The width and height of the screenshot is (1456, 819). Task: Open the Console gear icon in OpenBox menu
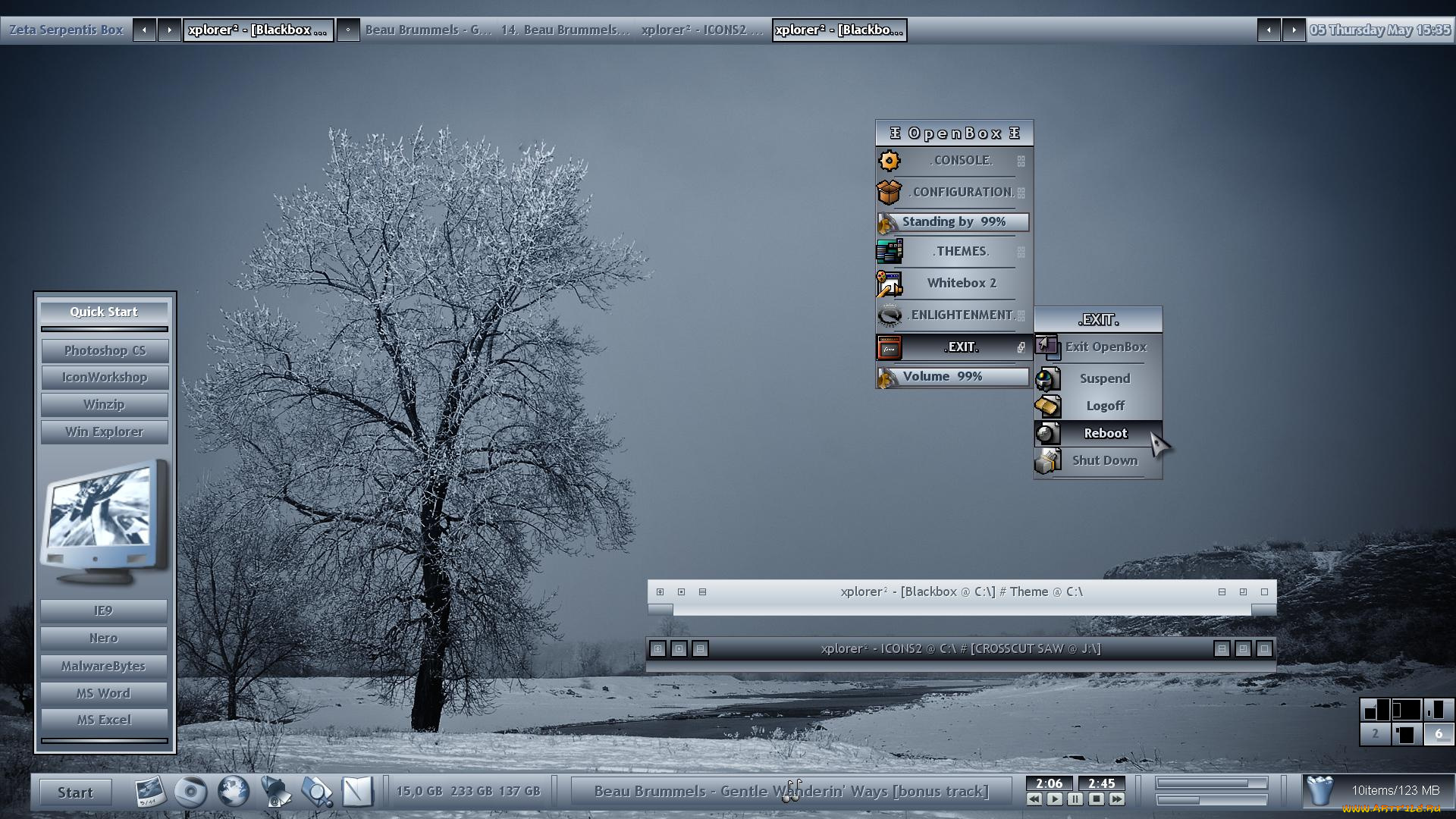[890, 161]
